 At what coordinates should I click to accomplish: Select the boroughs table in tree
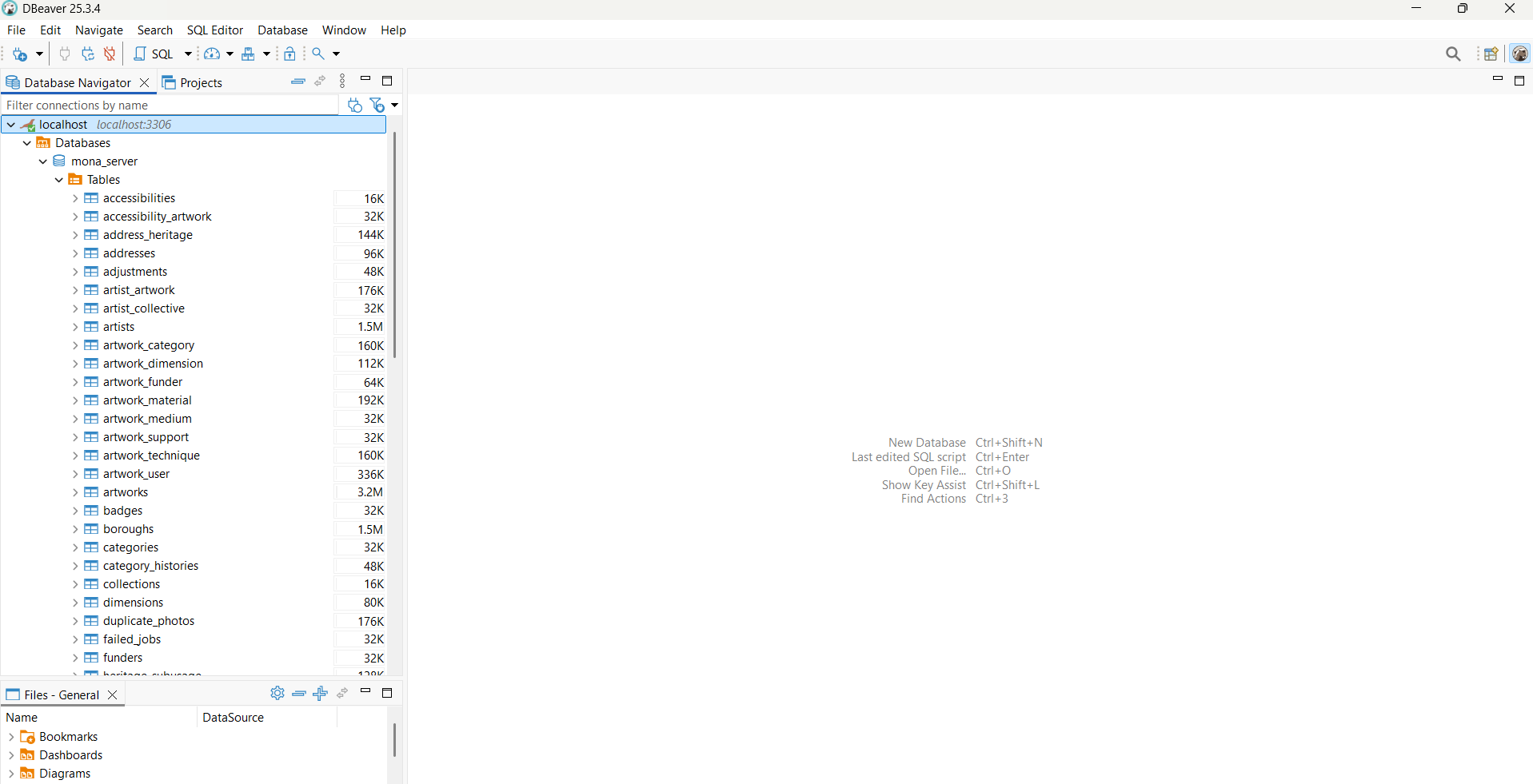128,529
